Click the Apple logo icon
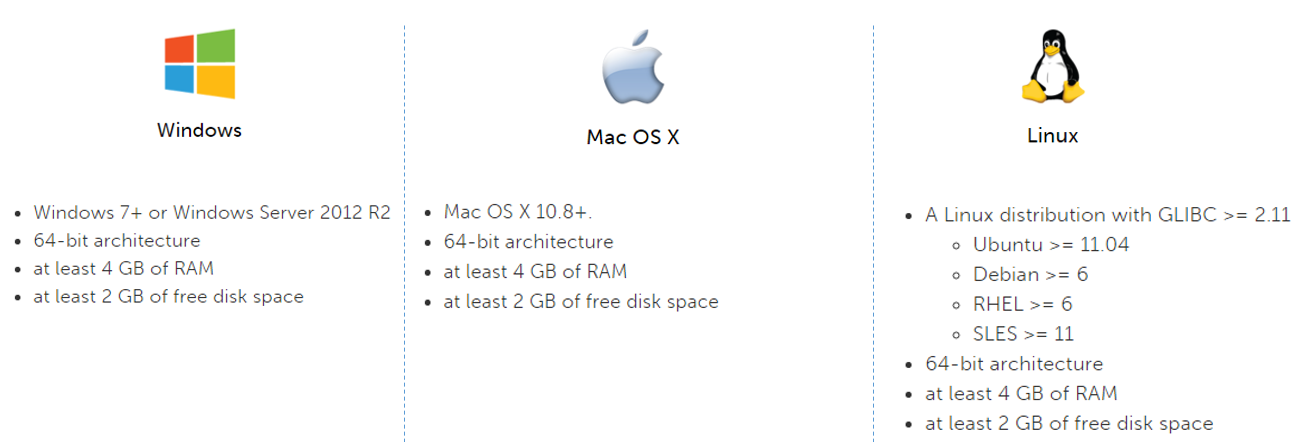This screenshot has width=1295, height=442. point(633,68)
